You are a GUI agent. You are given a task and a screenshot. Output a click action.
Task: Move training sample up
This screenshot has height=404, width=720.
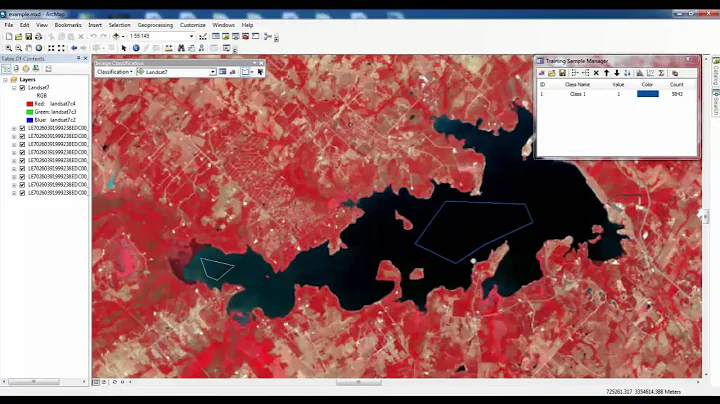pyautogui.click(x=607, y=73)
